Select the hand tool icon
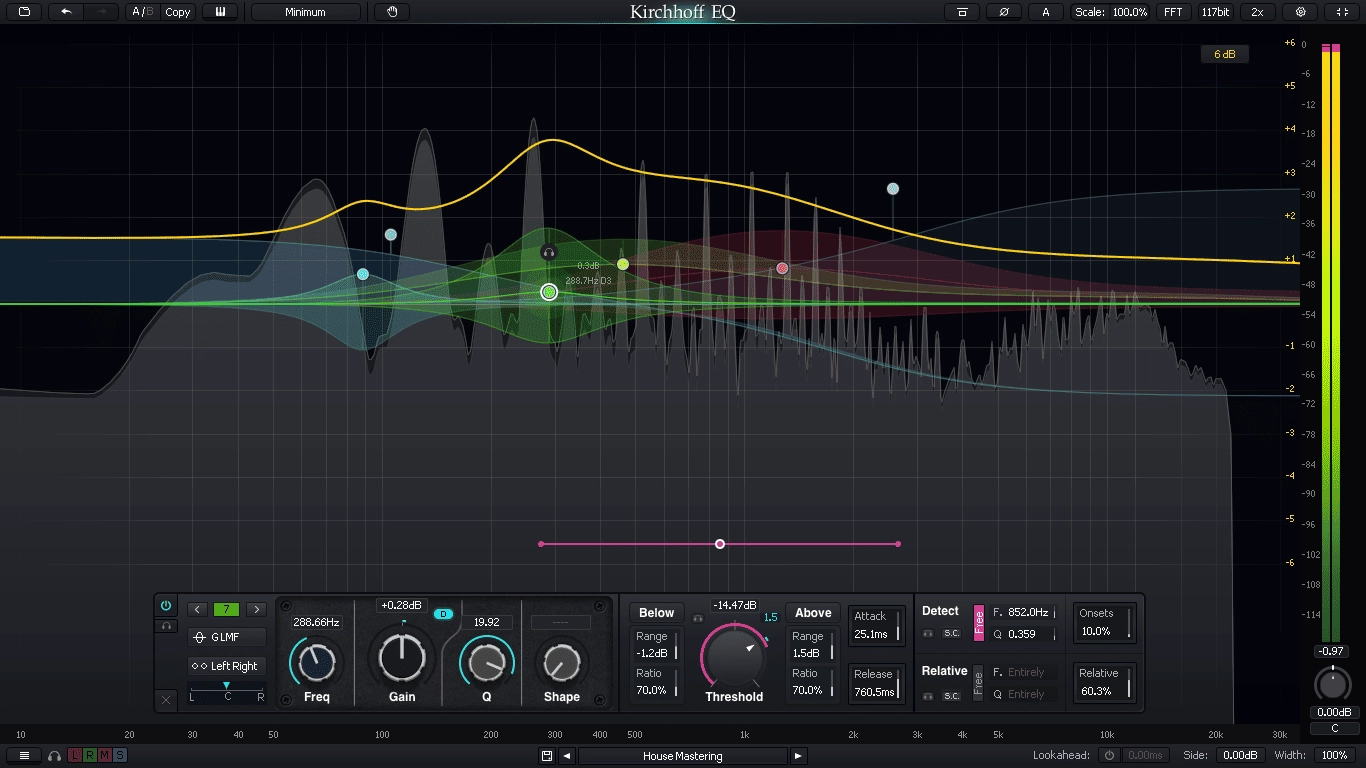Viewport: 1366px width, 768px height. coord(392,12)
